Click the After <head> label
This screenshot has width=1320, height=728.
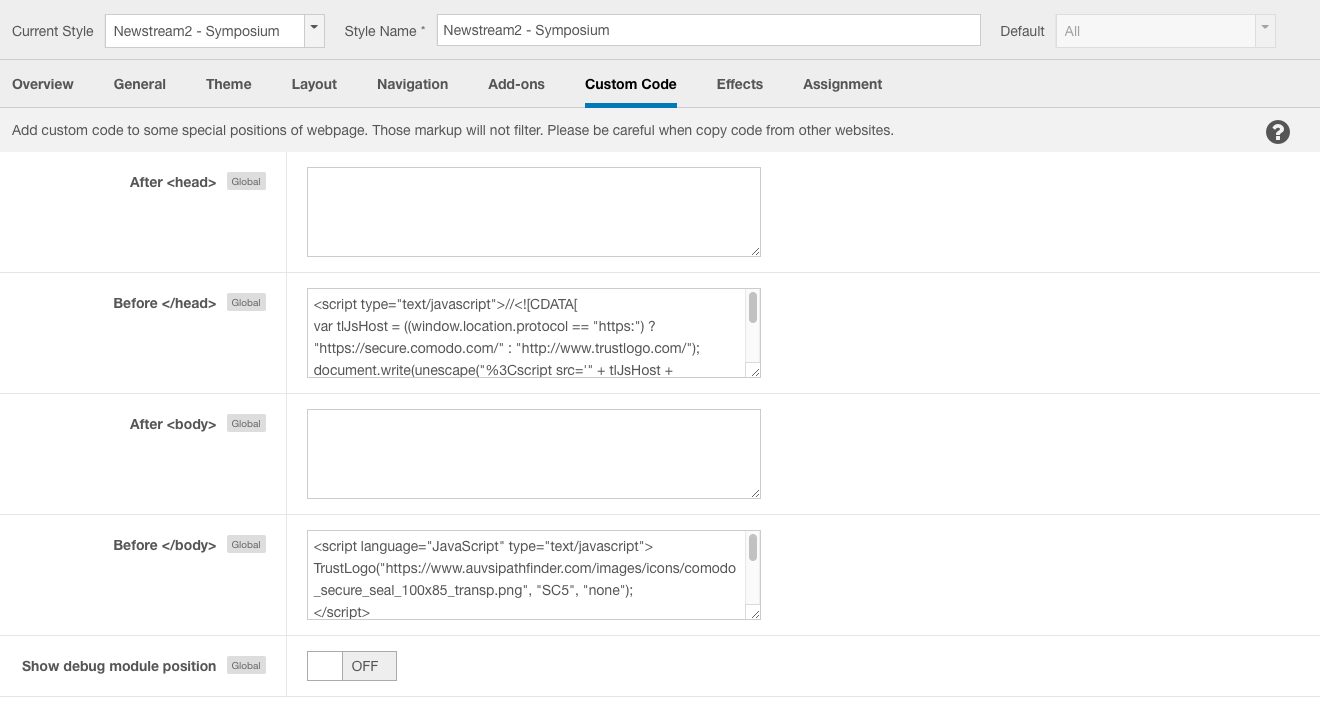pos(173,182)
